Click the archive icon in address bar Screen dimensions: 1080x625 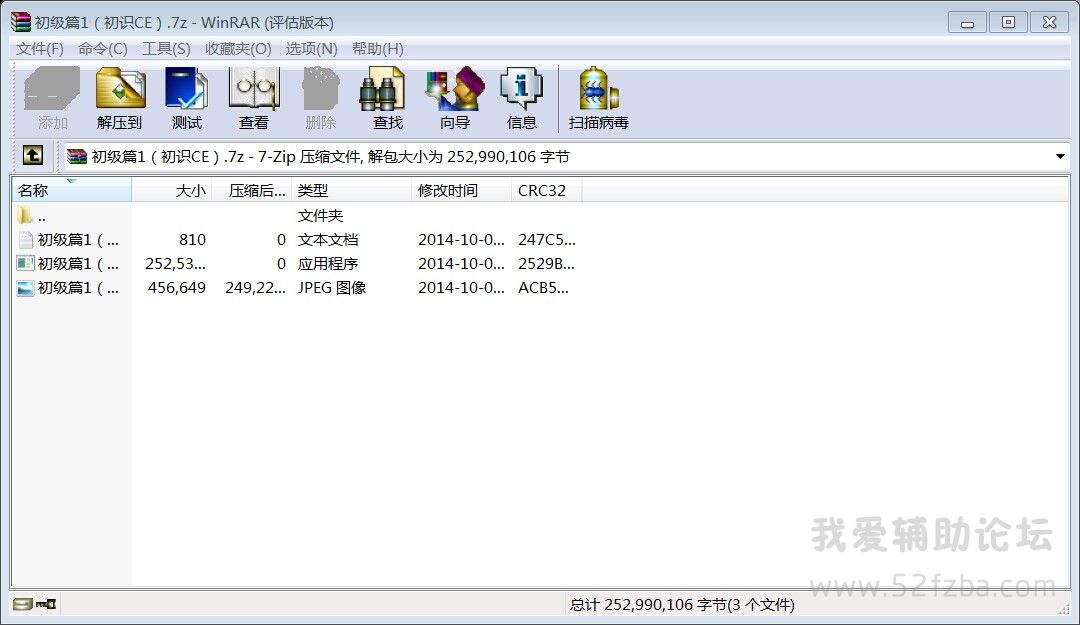(x=76, y=156)
